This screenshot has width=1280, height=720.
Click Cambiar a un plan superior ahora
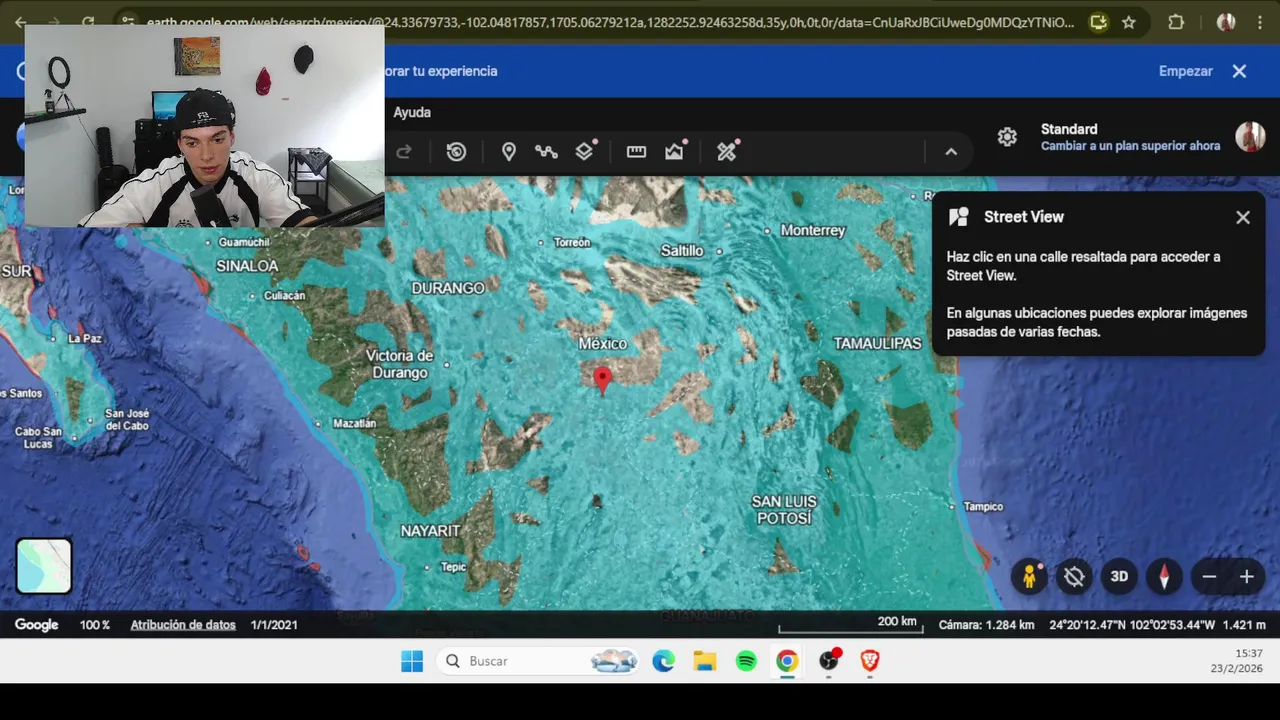coord(1130,146)
